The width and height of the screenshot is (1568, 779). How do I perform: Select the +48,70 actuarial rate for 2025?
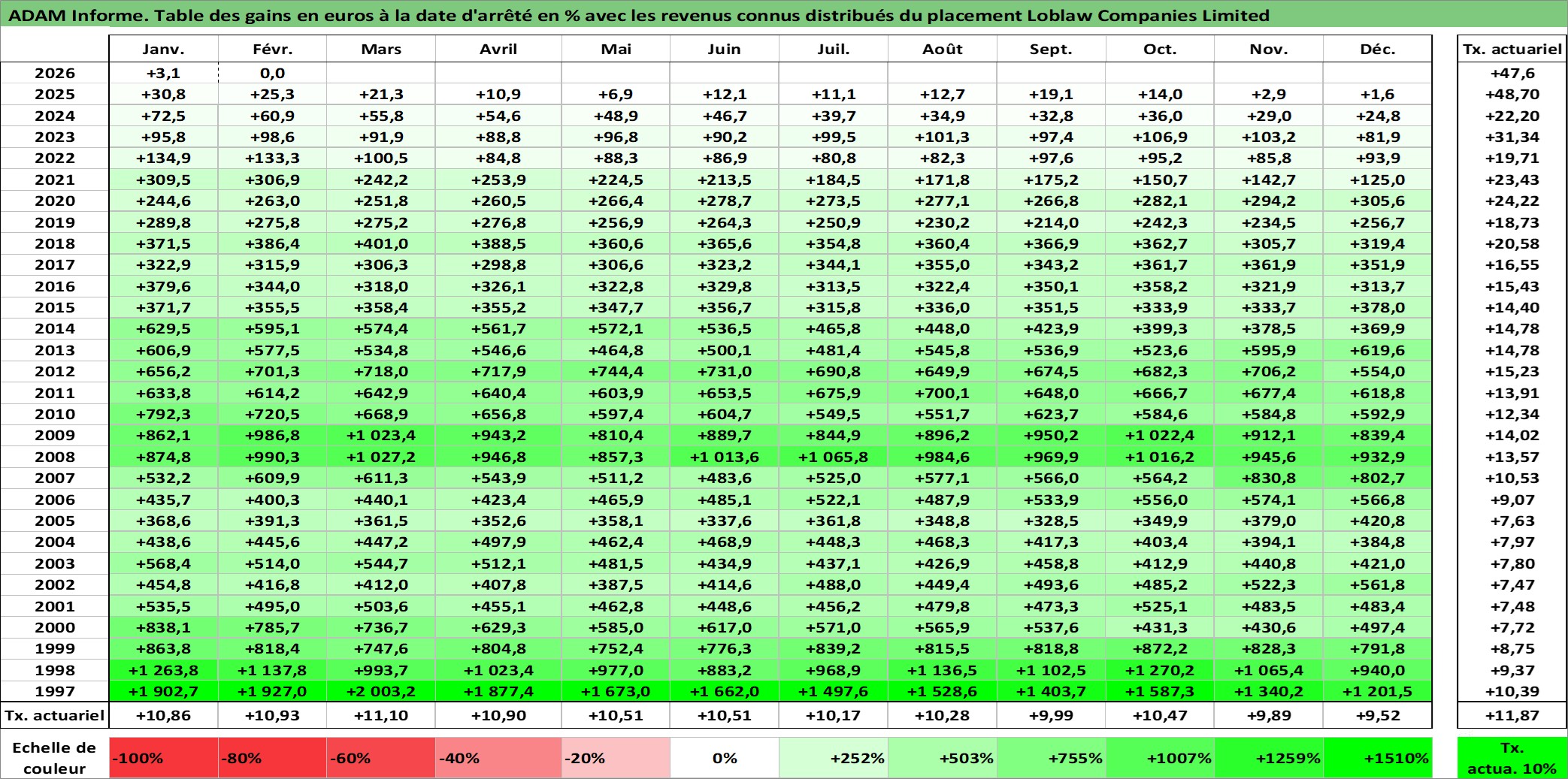pos(1512,94)
